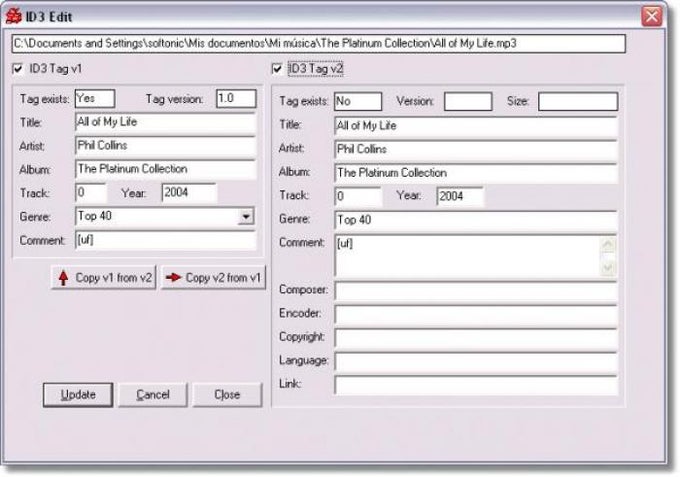Uncheck the ID3 Tag v1 checkbox
The width and height of the screenshot is (680, 477).
[x=18, y=69]
